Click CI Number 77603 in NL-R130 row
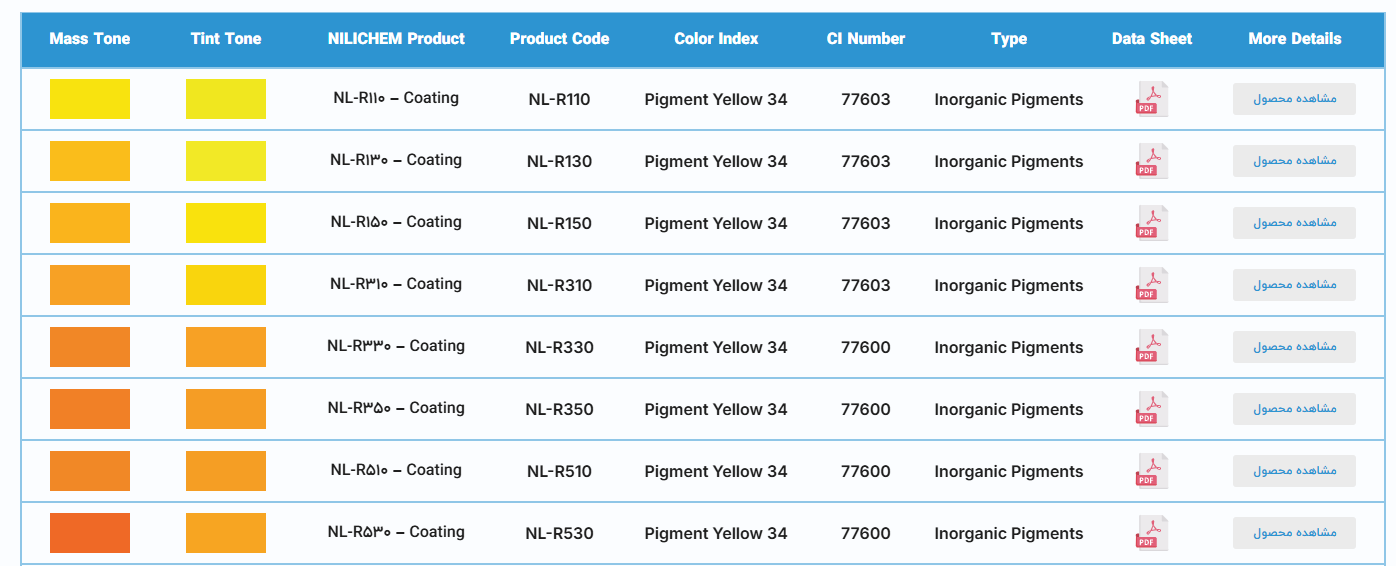This screenshot has width=1396, height=566. (x=865, y=161)
